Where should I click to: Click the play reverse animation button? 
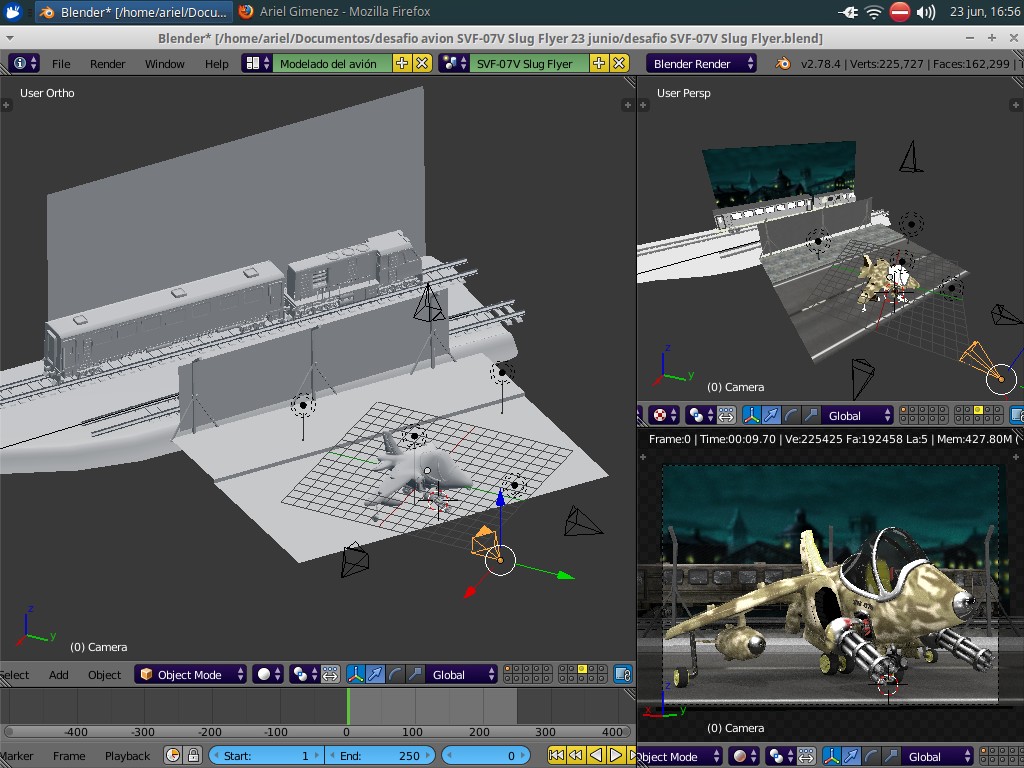point(596,756)
